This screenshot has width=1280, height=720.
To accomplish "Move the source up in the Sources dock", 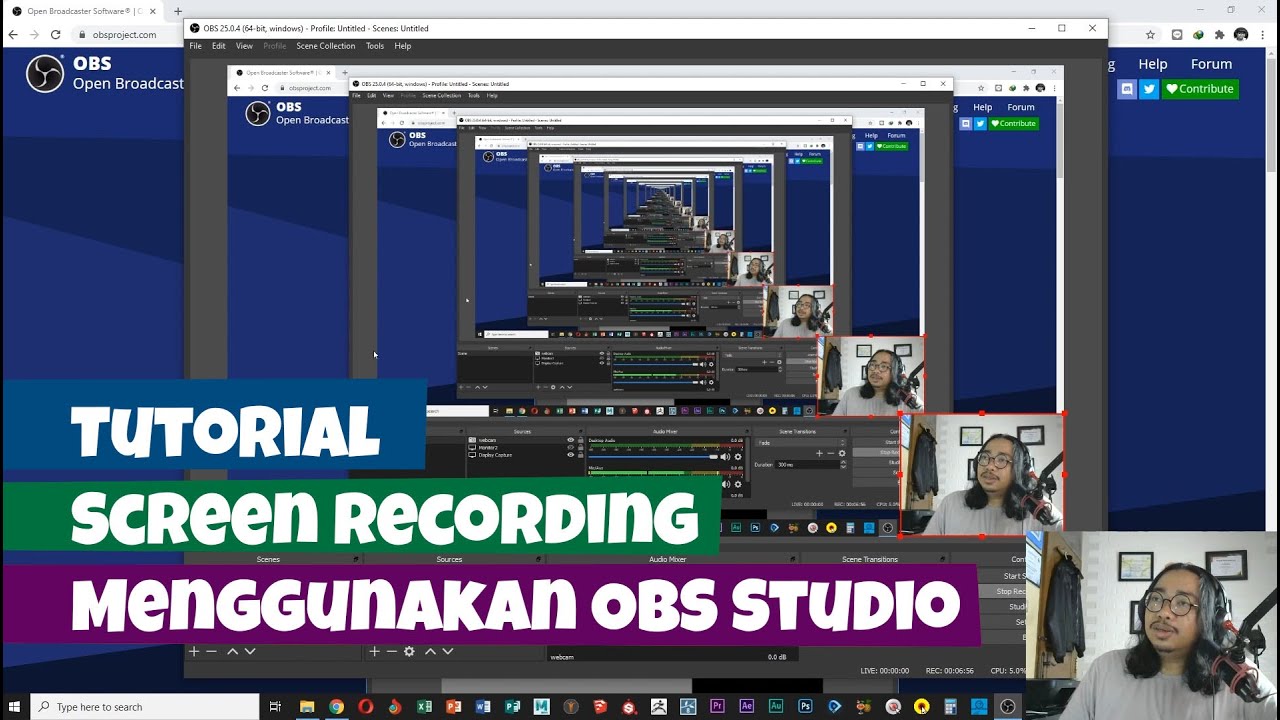I will pos(430,651).
